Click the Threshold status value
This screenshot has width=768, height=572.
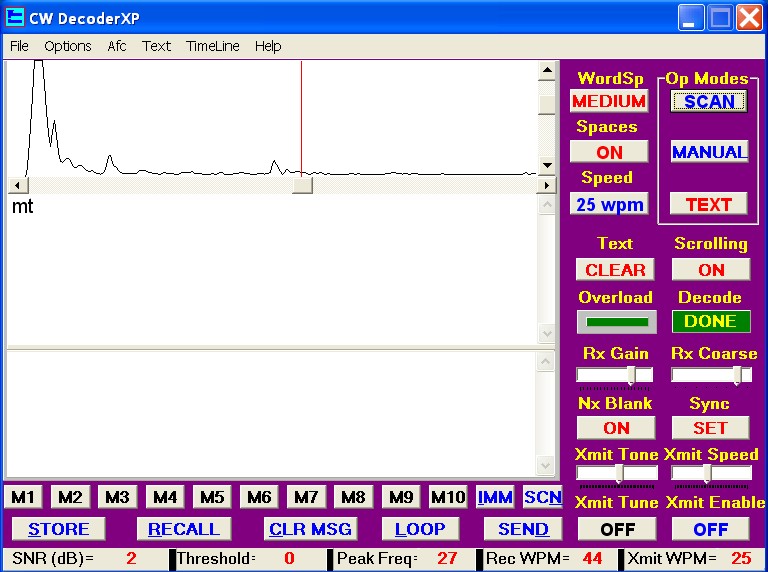pyautogui.click(x=289, y=558)
